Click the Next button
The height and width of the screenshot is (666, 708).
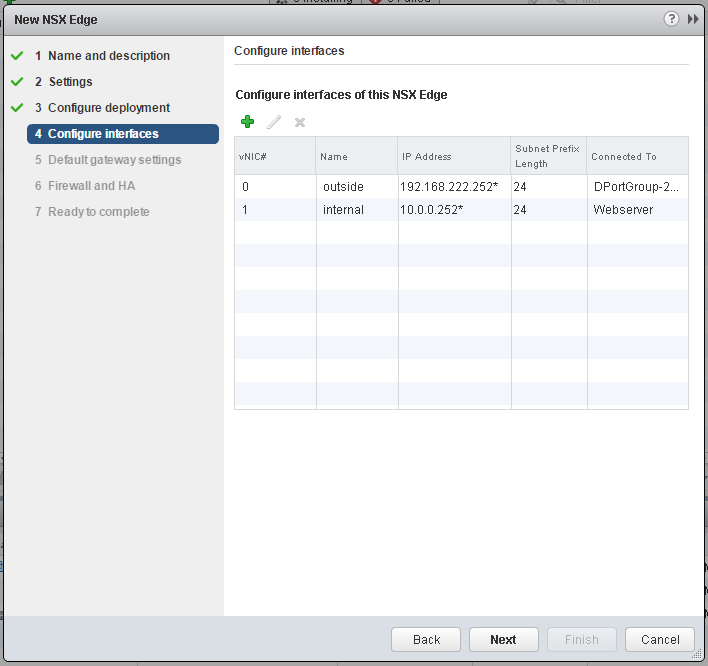point(503,639)
